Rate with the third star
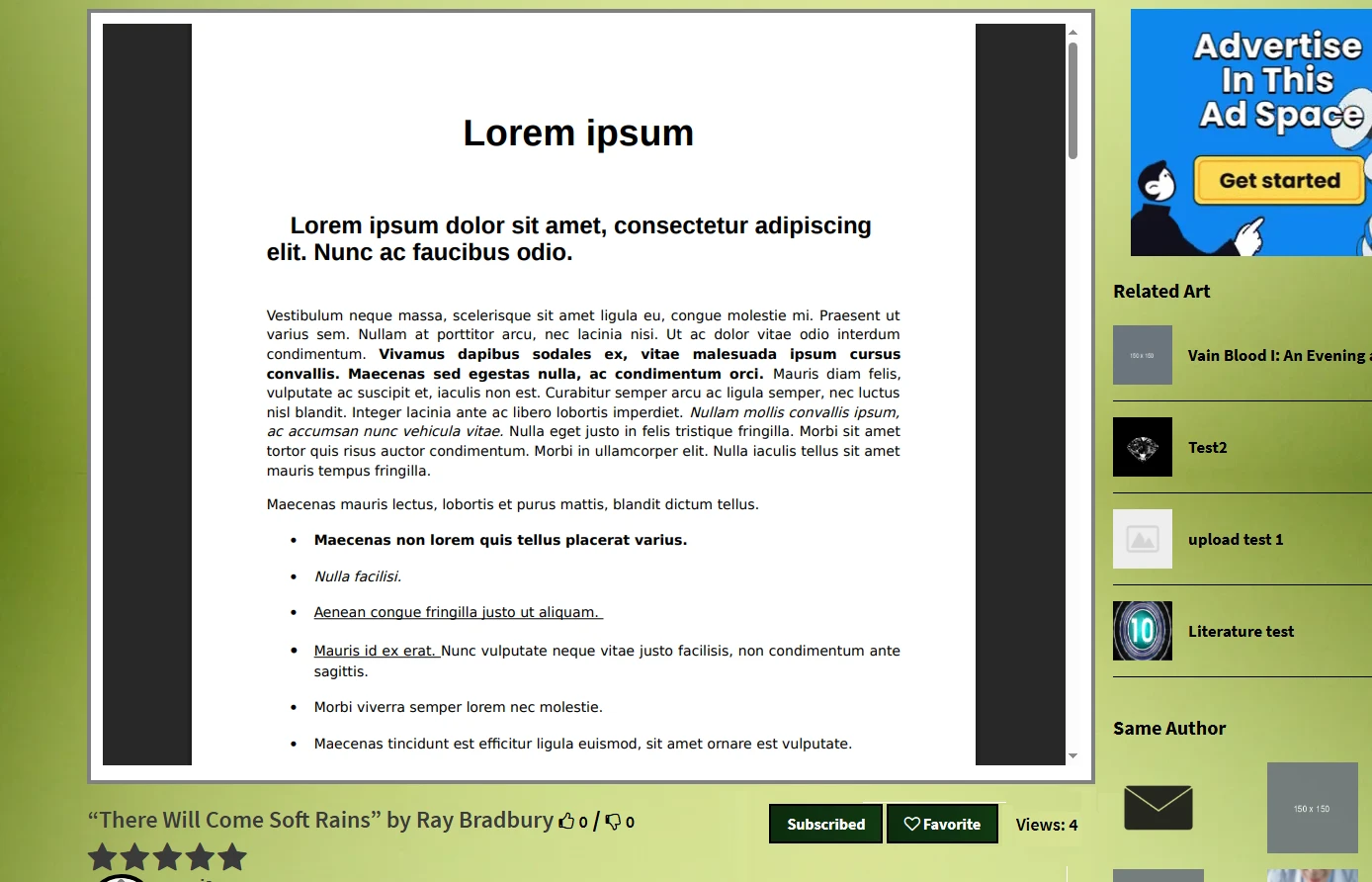The image size is (1372, 882). 167,856
